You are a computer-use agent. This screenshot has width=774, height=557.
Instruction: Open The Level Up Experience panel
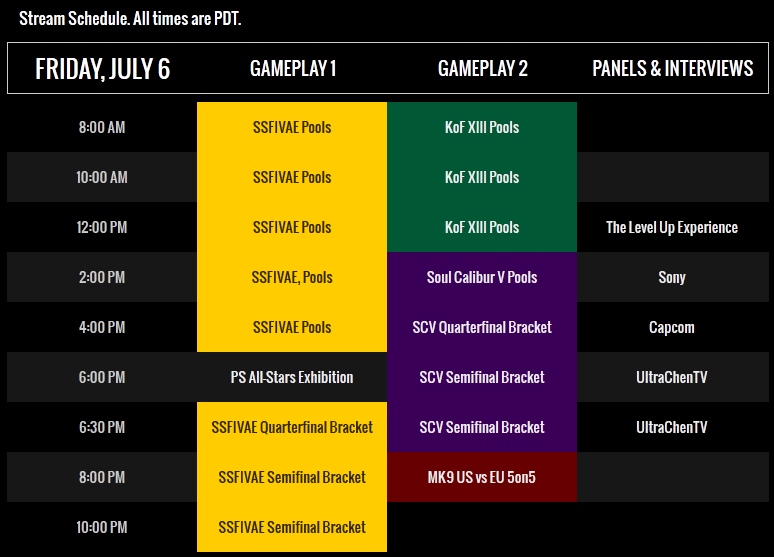tap(672, 227)
